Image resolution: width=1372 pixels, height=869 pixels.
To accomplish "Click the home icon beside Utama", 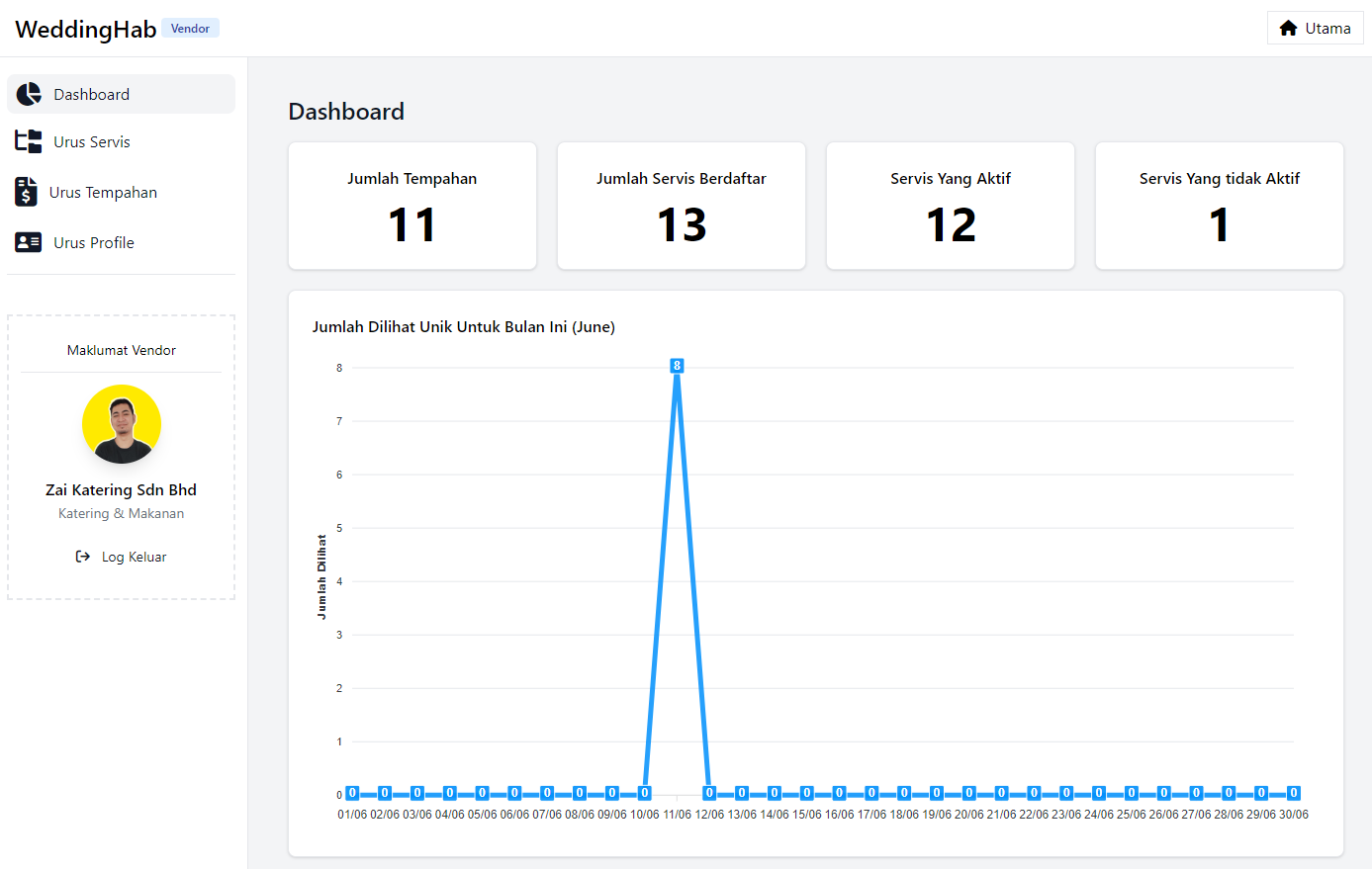I will [1288, 28].
